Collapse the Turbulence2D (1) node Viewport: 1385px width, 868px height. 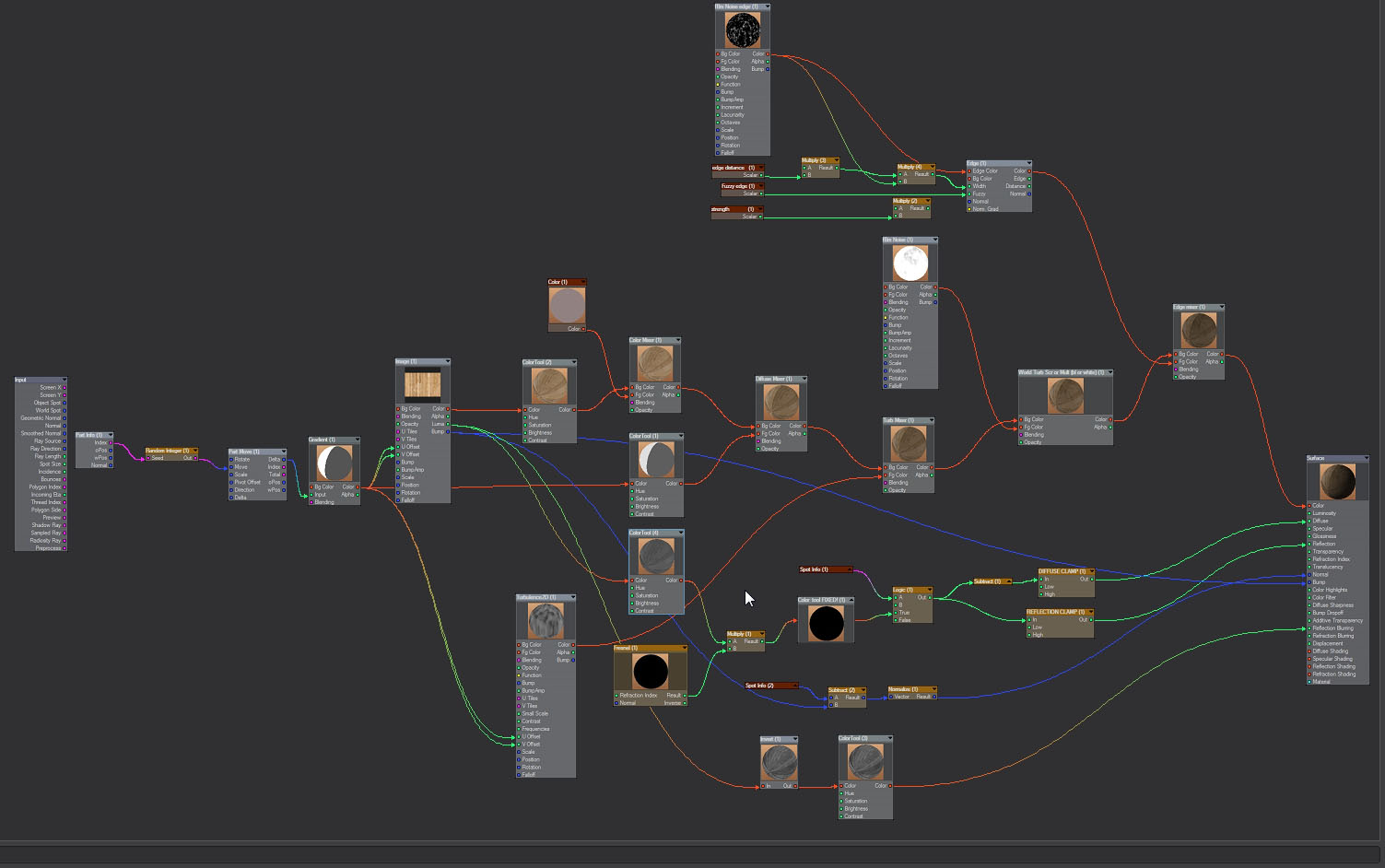click(x=572, y=597)
